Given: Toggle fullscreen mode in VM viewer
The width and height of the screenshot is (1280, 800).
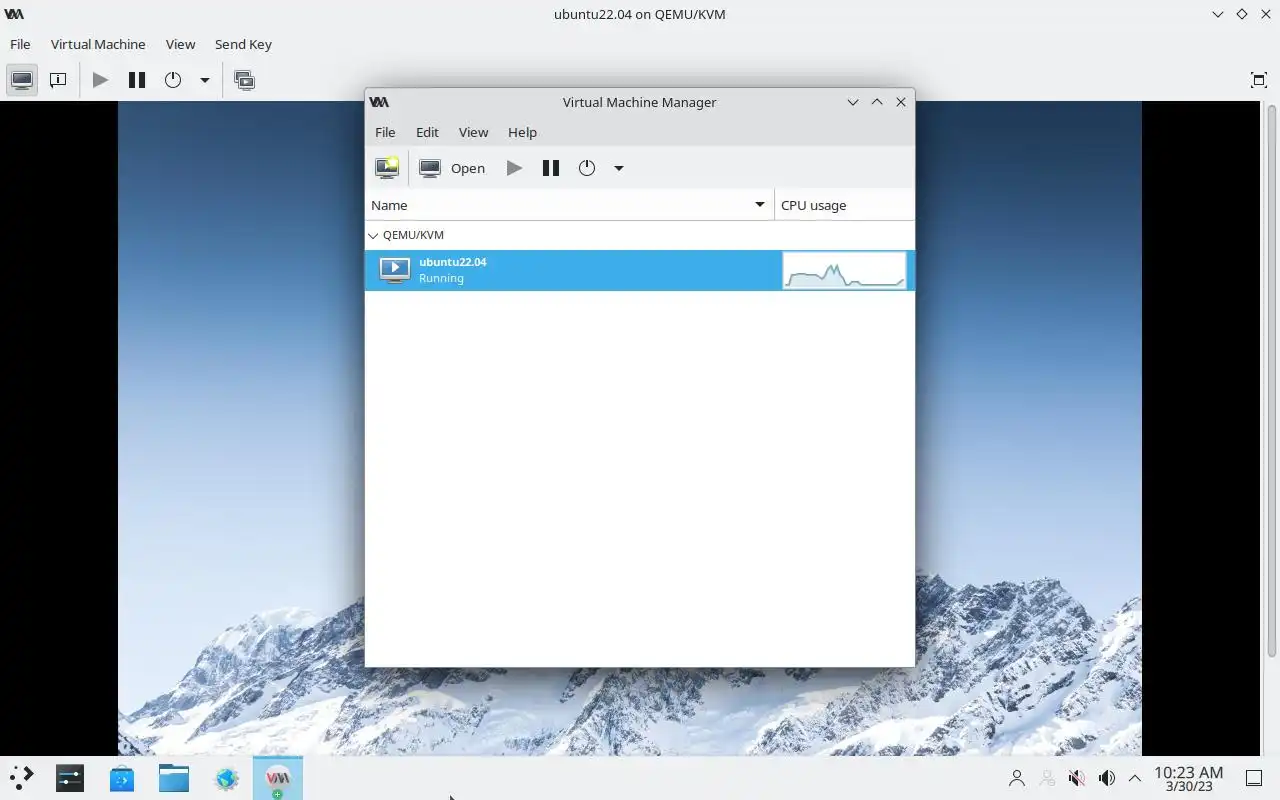Looking at the screenshot, I should click(1259, 80).
